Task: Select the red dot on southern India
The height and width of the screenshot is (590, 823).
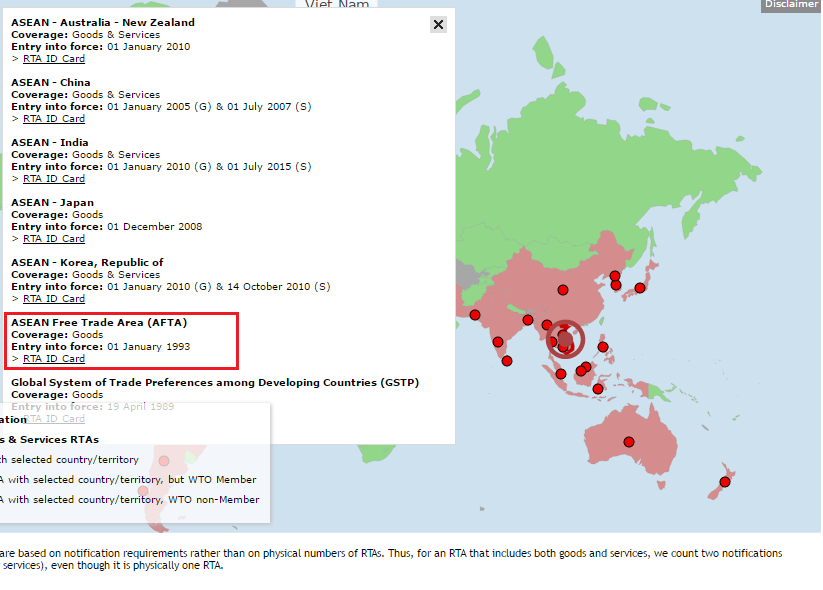Action: [498, 342]
